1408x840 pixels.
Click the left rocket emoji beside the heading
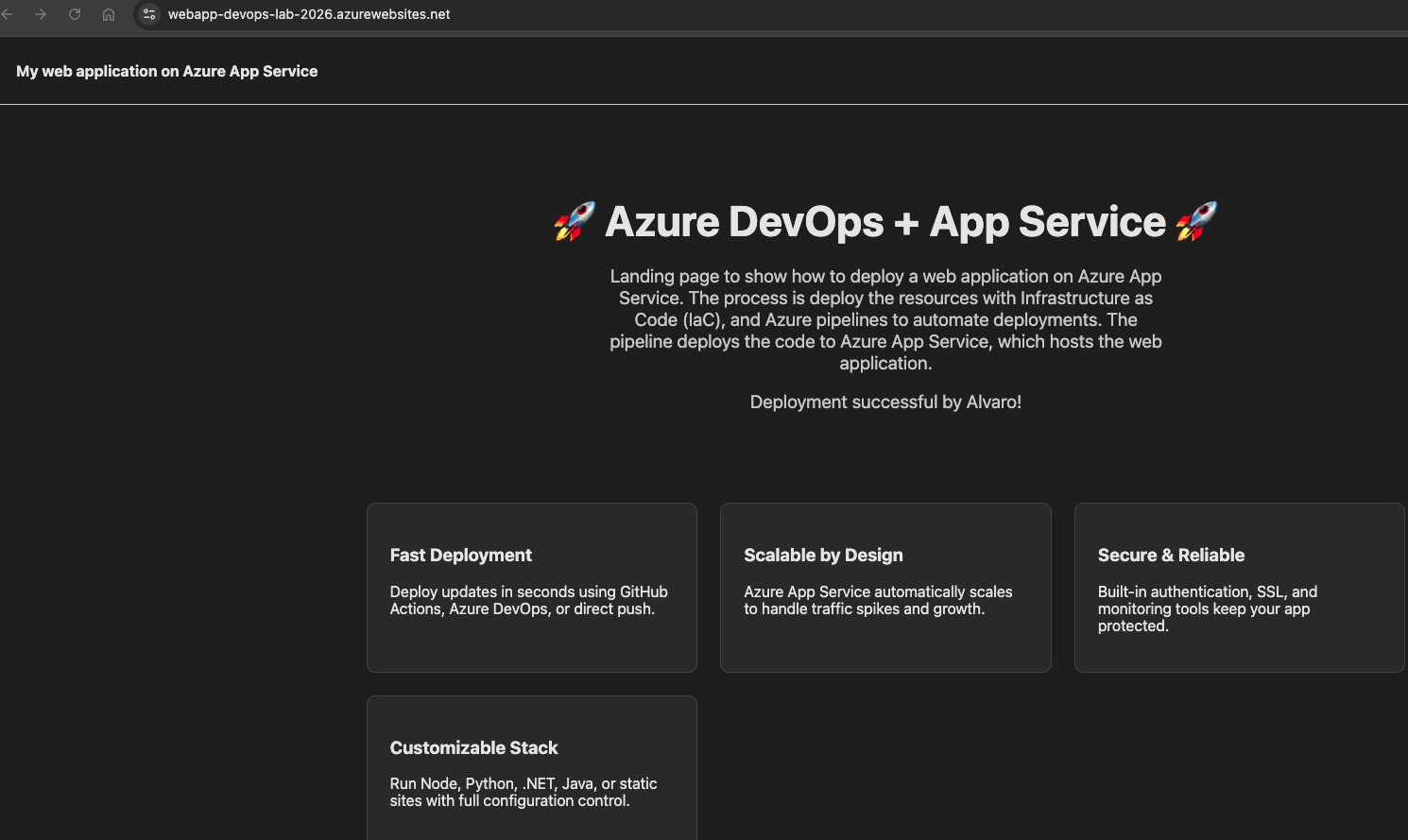[575, 221]
